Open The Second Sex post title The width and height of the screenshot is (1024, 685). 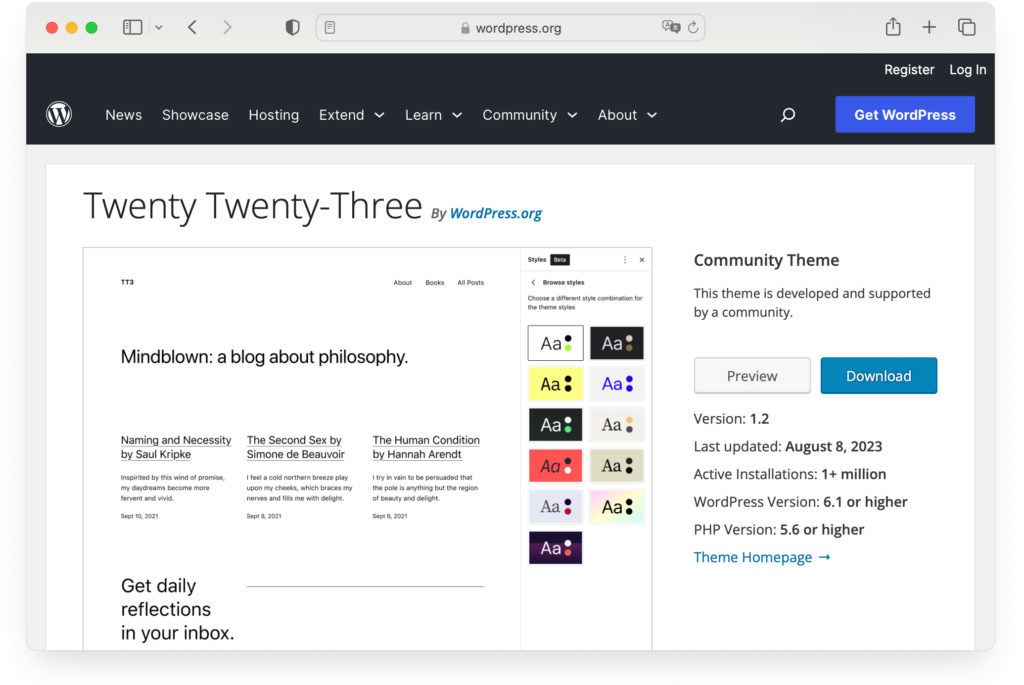(295, 447)
